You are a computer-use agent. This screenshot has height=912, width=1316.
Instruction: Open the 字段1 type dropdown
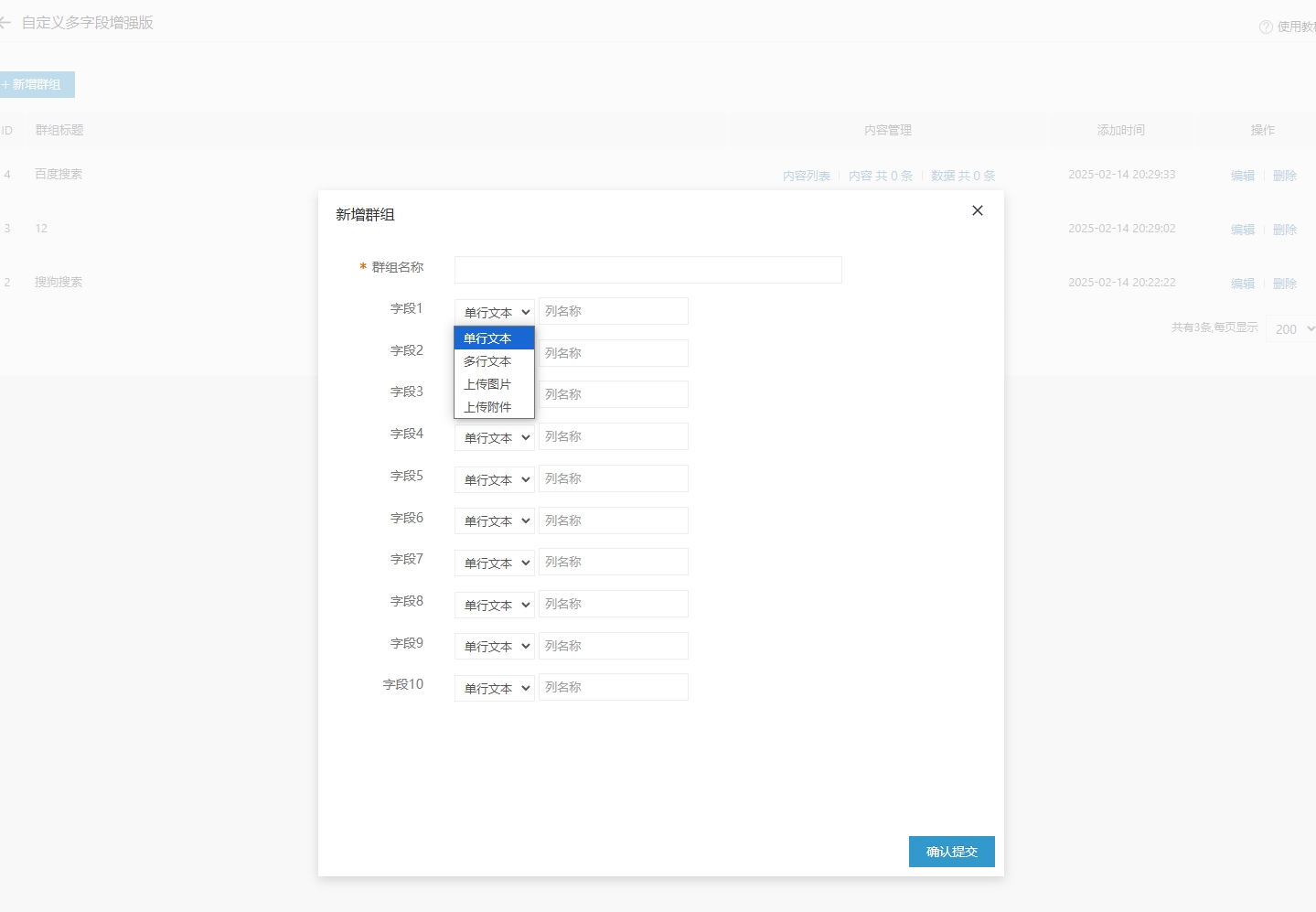point(495,312)
